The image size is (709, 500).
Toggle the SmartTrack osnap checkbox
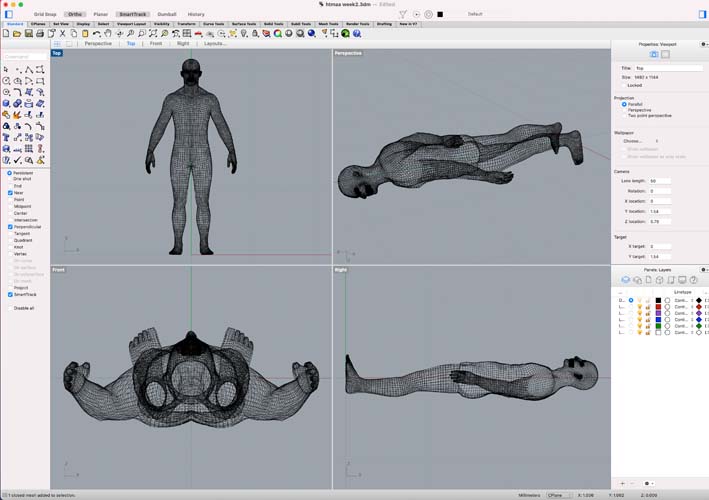tap(10, 295)
